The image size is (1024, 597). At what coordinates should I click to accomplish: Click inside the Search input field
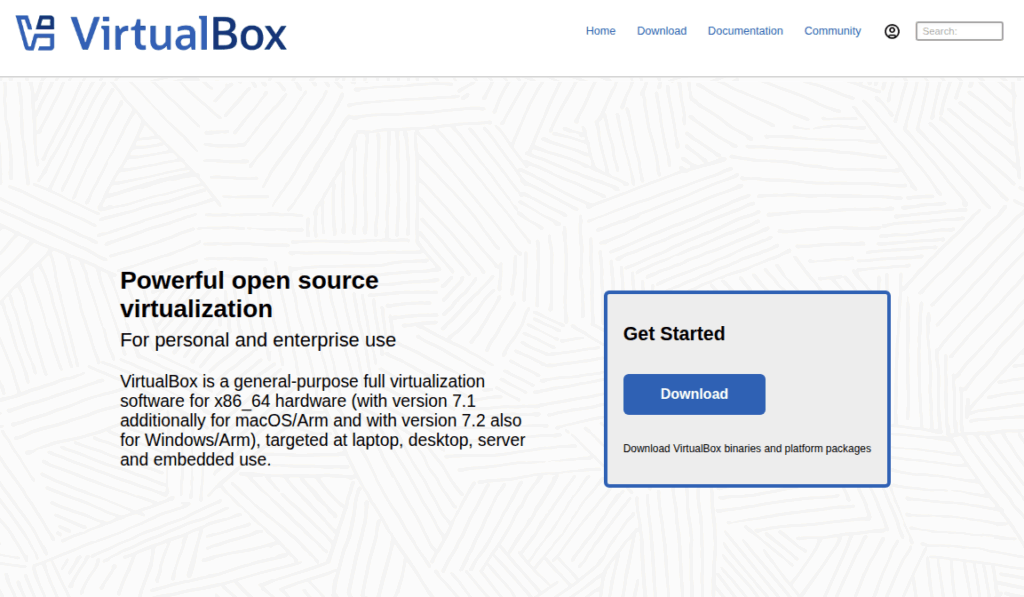pos(958,31)
